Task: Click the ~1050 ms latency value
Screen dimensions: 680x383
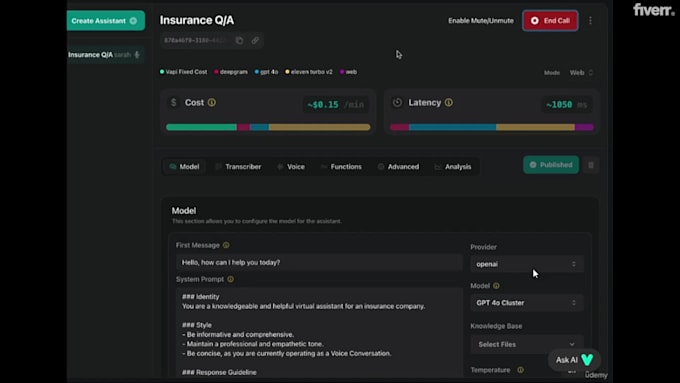Action: (566, 105)
